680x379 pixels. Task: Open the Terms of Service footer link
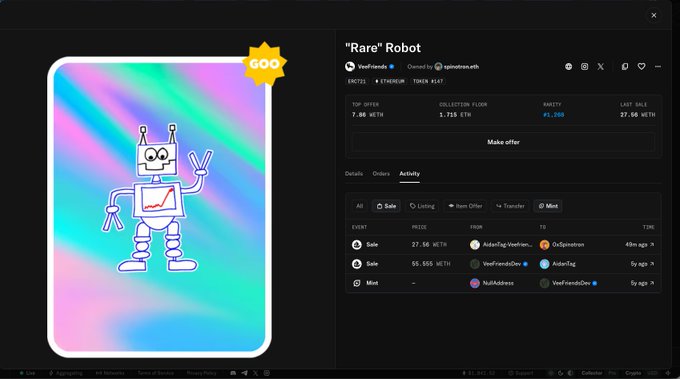[x=155, y=373]
